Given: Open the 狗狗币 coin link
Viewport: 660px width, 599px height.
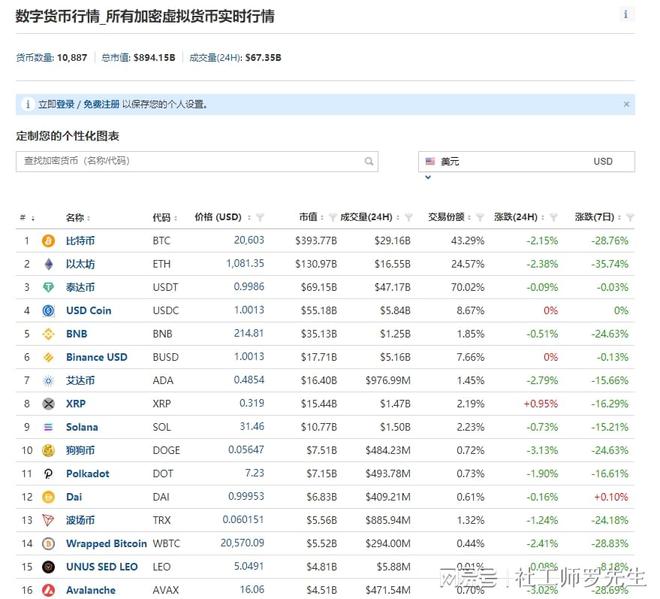Looking at the screenshot, I should point(80,450).
